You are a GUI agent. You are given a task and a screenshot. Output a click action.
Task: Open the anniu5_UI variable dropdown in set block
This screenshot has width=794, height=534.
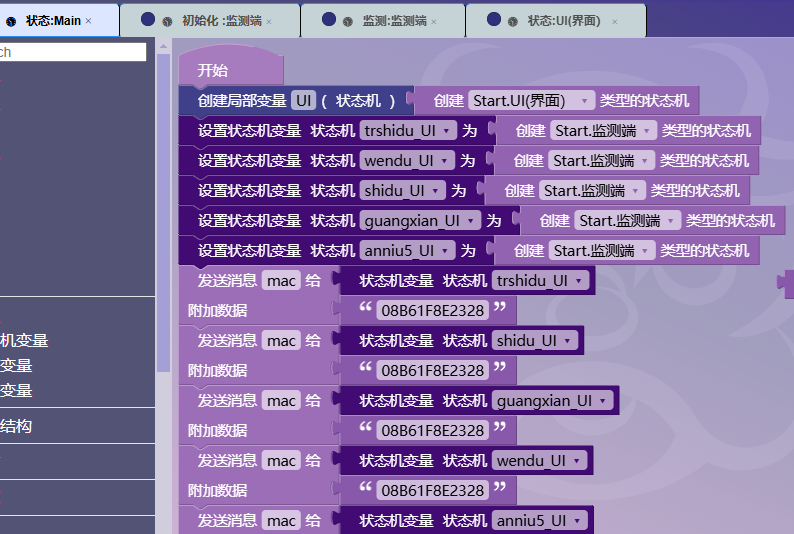[407, 251]
